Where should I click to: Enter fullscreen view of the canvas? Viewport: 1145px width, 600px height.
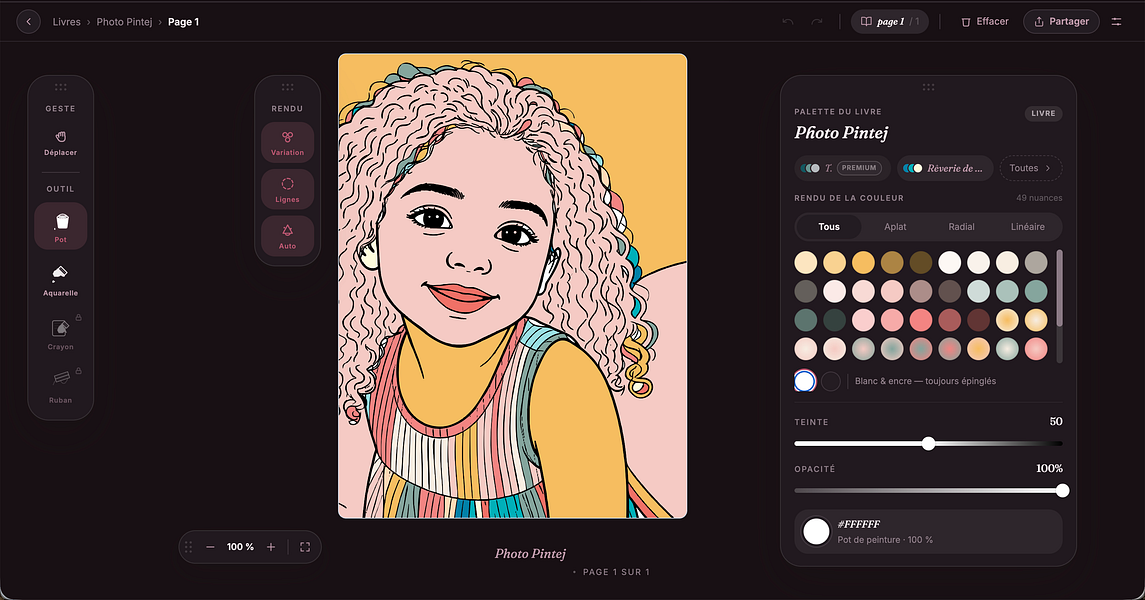pos(305,547)
